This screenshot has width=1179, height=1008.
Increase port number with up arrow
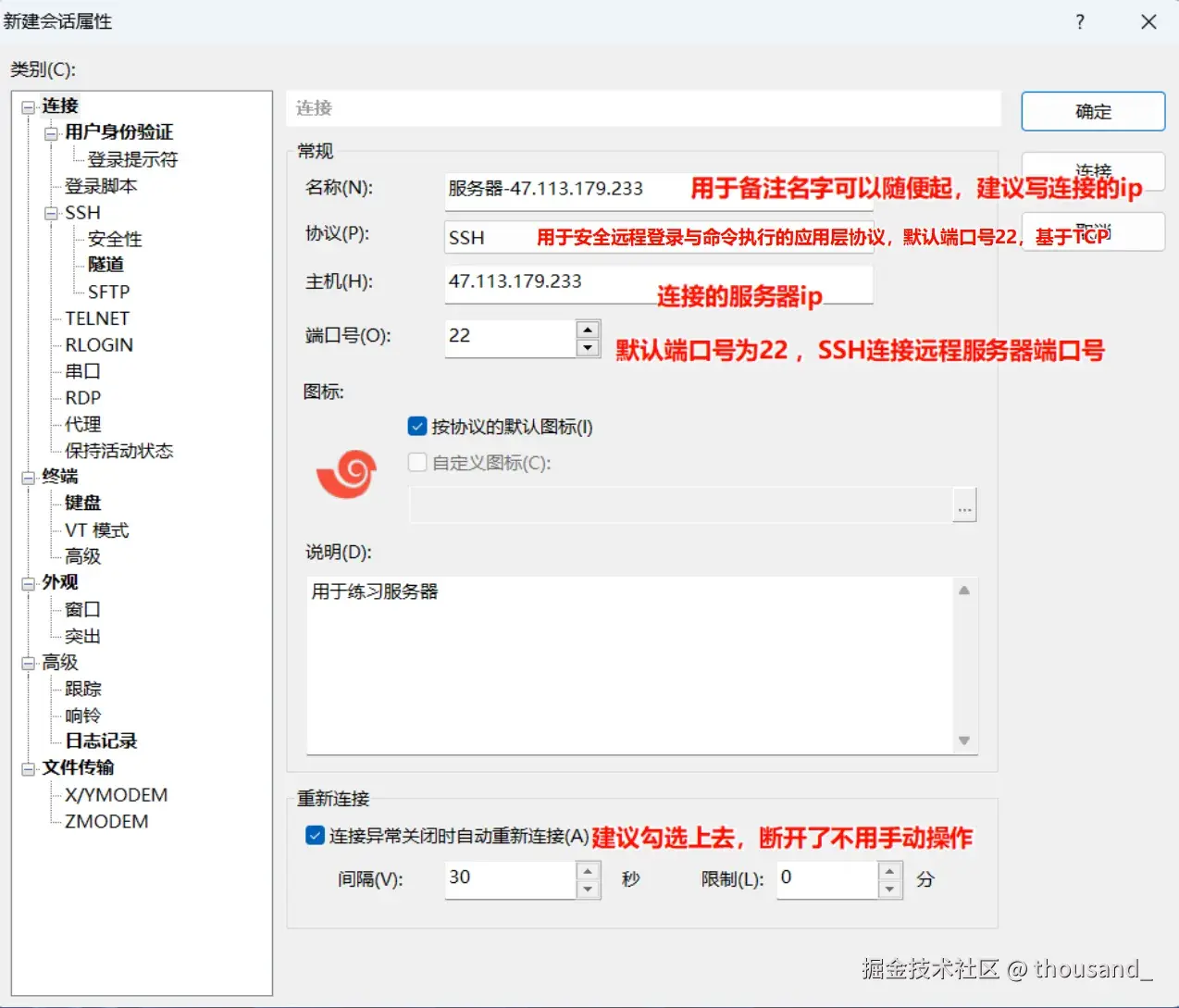pos(588,329)
